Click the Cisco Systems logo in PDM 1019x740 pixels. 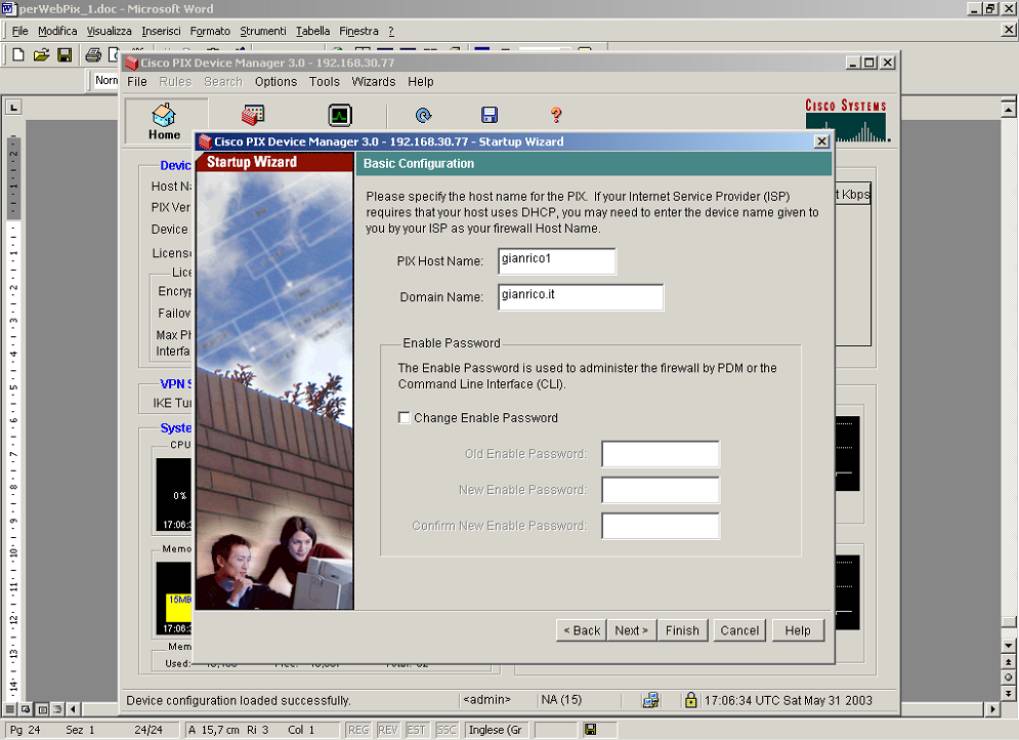846,120
